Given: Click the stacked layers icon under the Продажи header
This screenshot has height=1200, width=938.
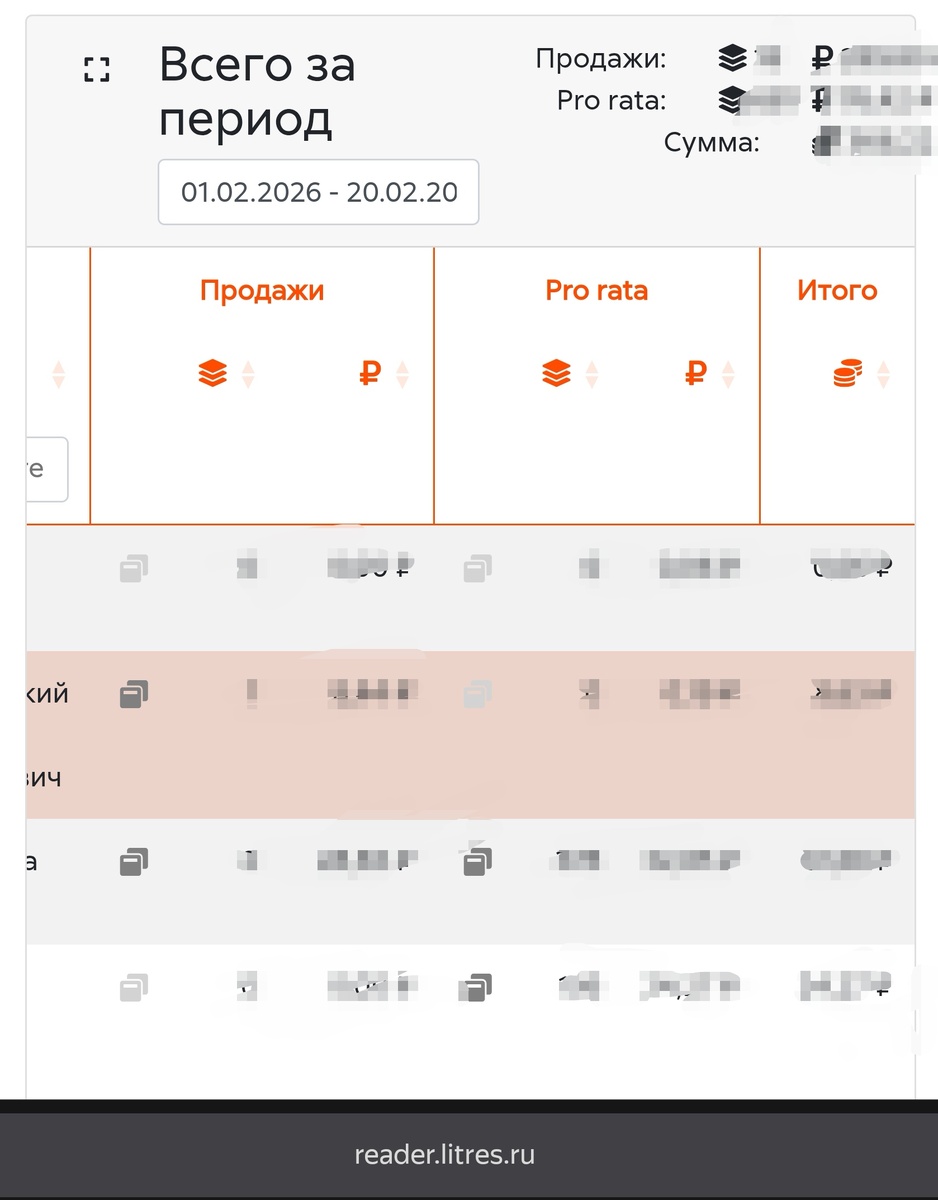Looking at the screenshot, I should pyautogui.click(x=212, y=372).
